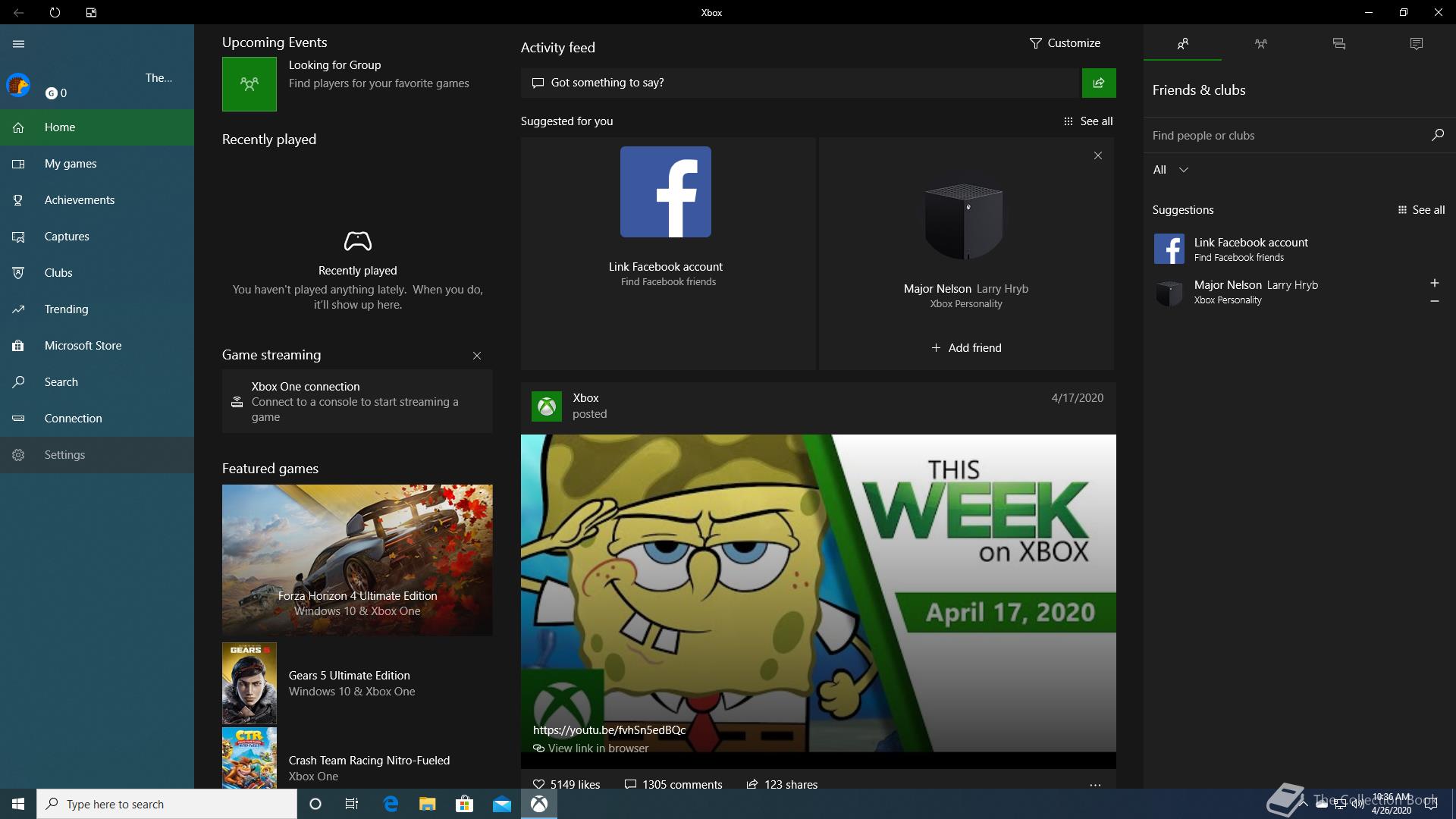Click 123 shares on the post
This screenshot has width=1456, height=819.
tap(782, 784)
